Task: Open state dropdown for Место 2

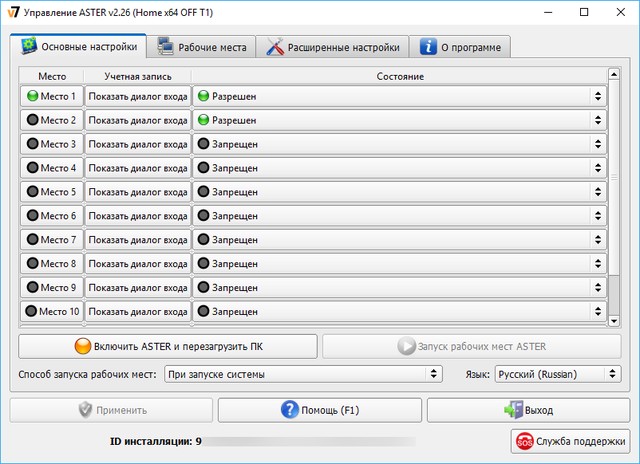Action: pos(400,120)
